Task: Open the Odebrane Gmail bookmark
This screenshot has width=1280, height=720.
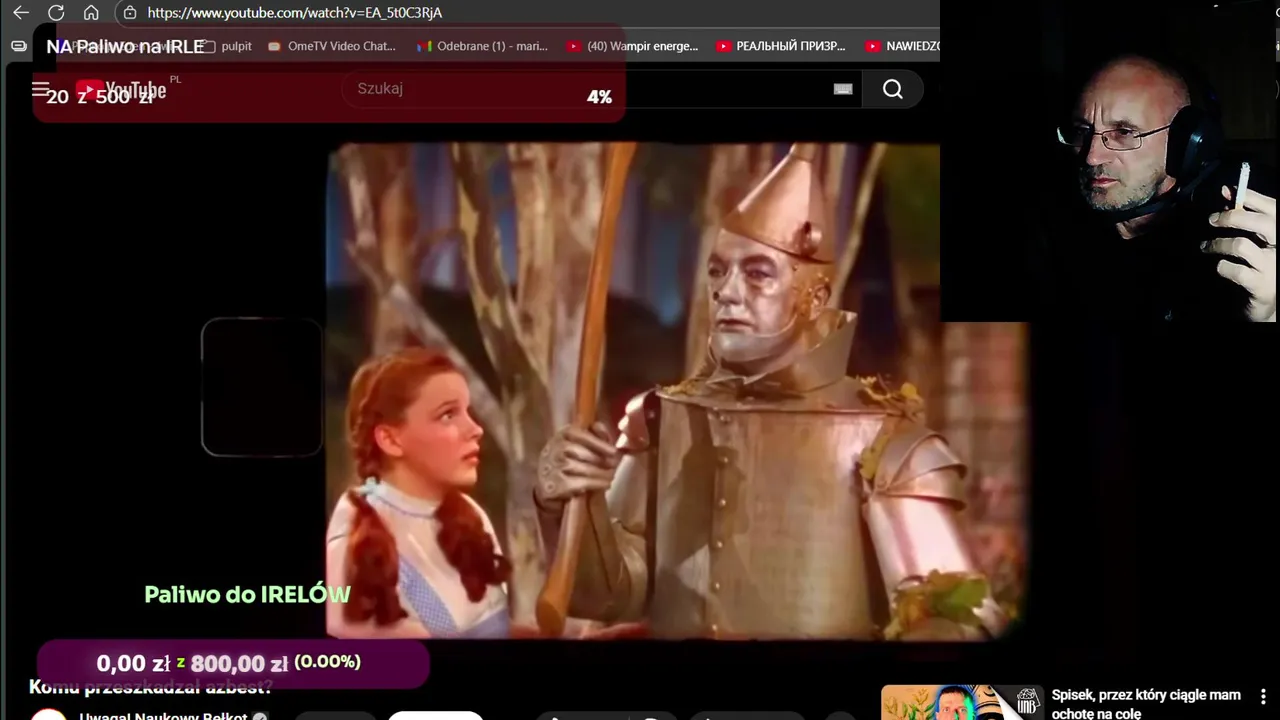Action: [x=482, y=46]
